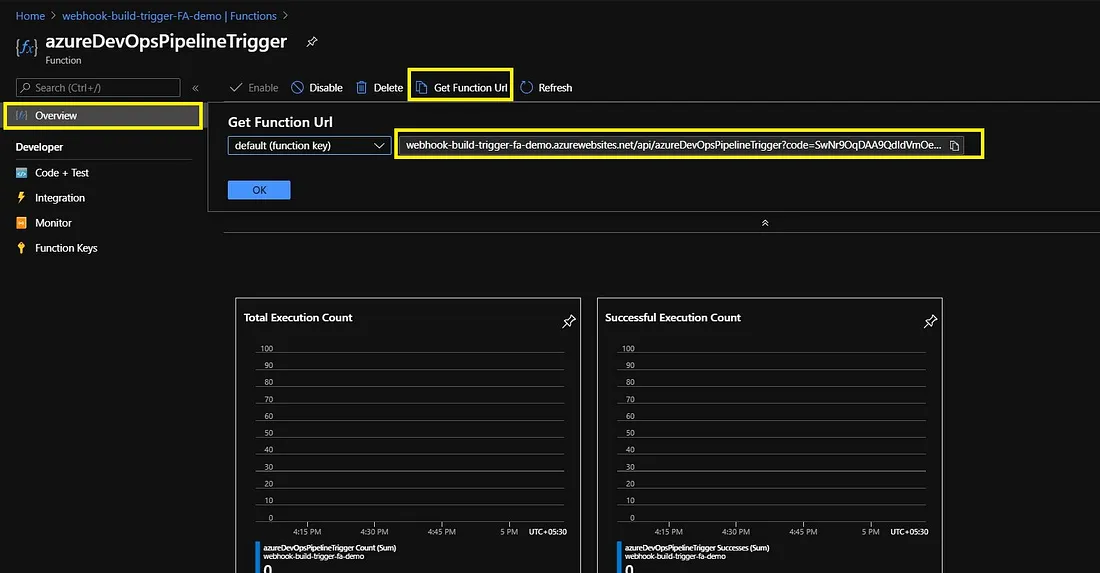The height and width of the screenshot is (573, 1100).
Task: Click azureDevOpsPipelineTrigger Count (Sum) legend
Action: [x=330, y=548]
